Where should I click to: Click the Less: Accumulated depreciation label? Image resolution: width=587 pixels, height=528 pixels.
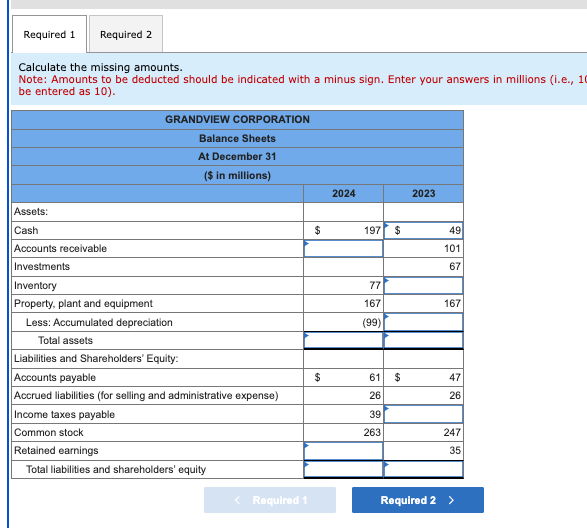[99, 322]
